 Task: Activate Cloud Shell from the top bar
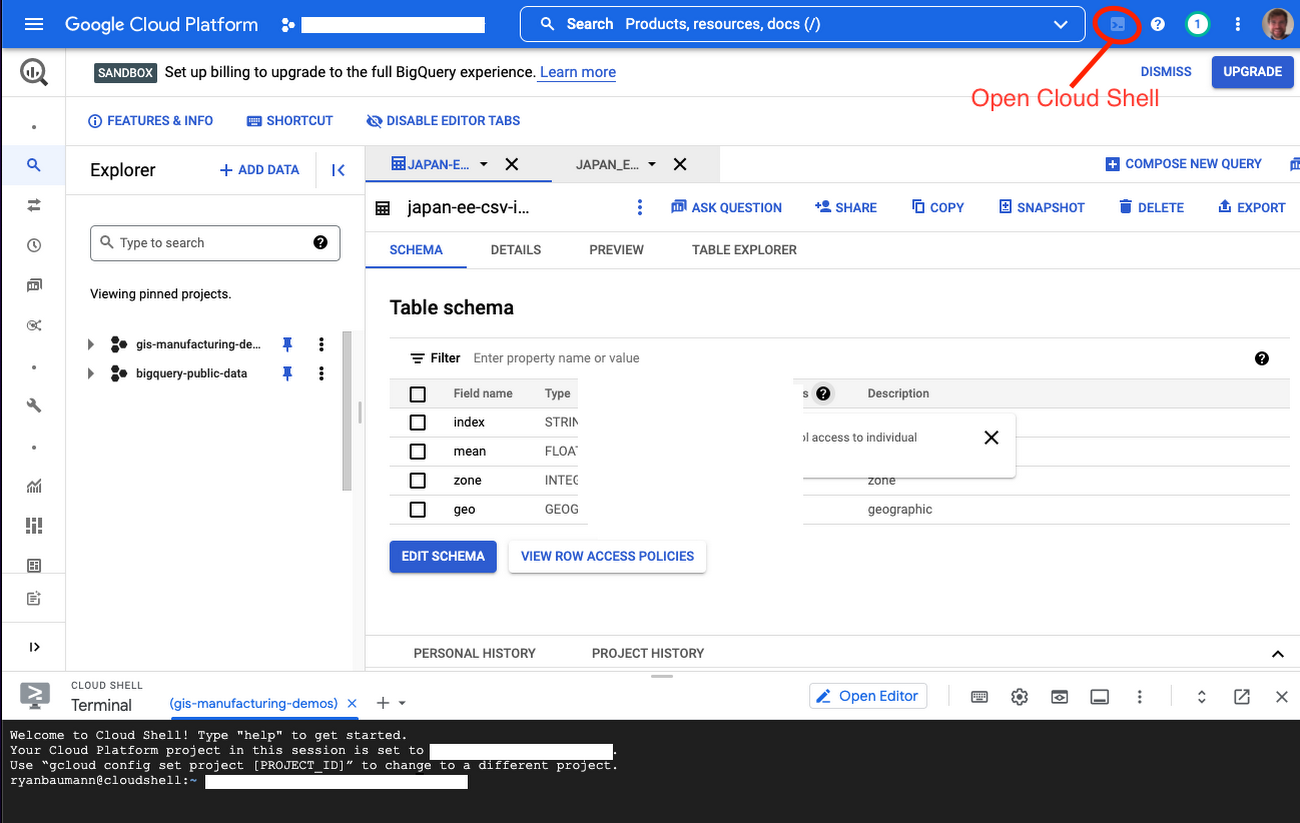1118,24
